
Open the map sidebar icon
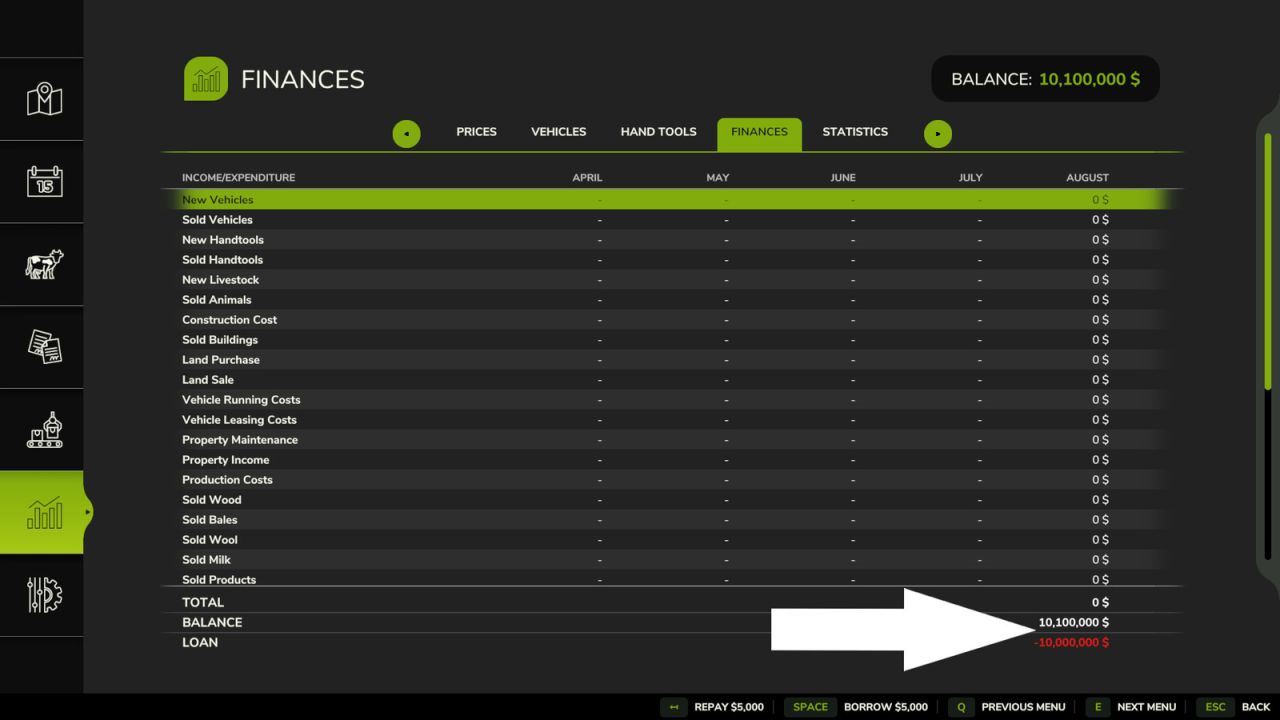click(44, 99)
